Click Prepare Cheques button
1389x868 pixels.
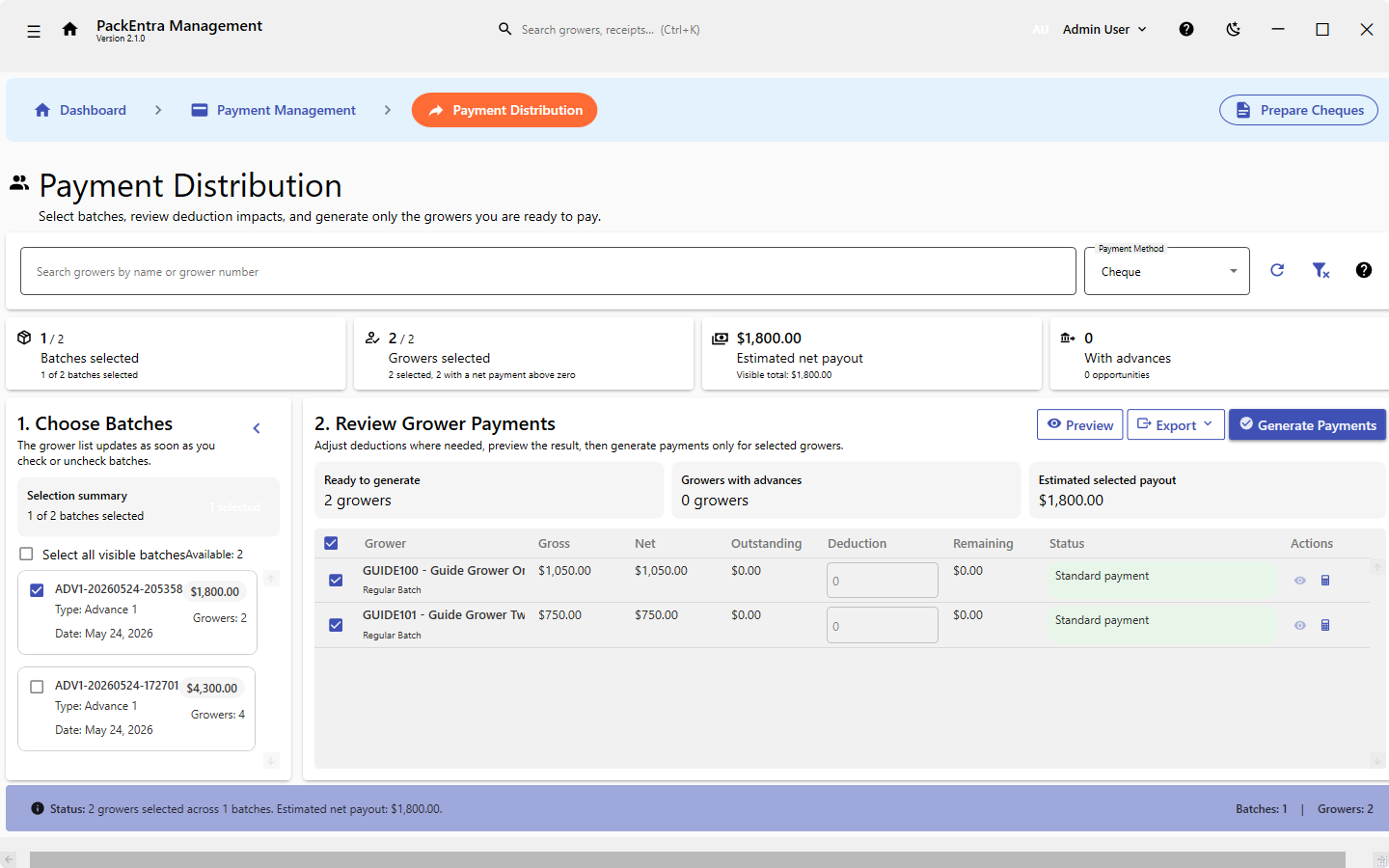[x=1299, y=110]
